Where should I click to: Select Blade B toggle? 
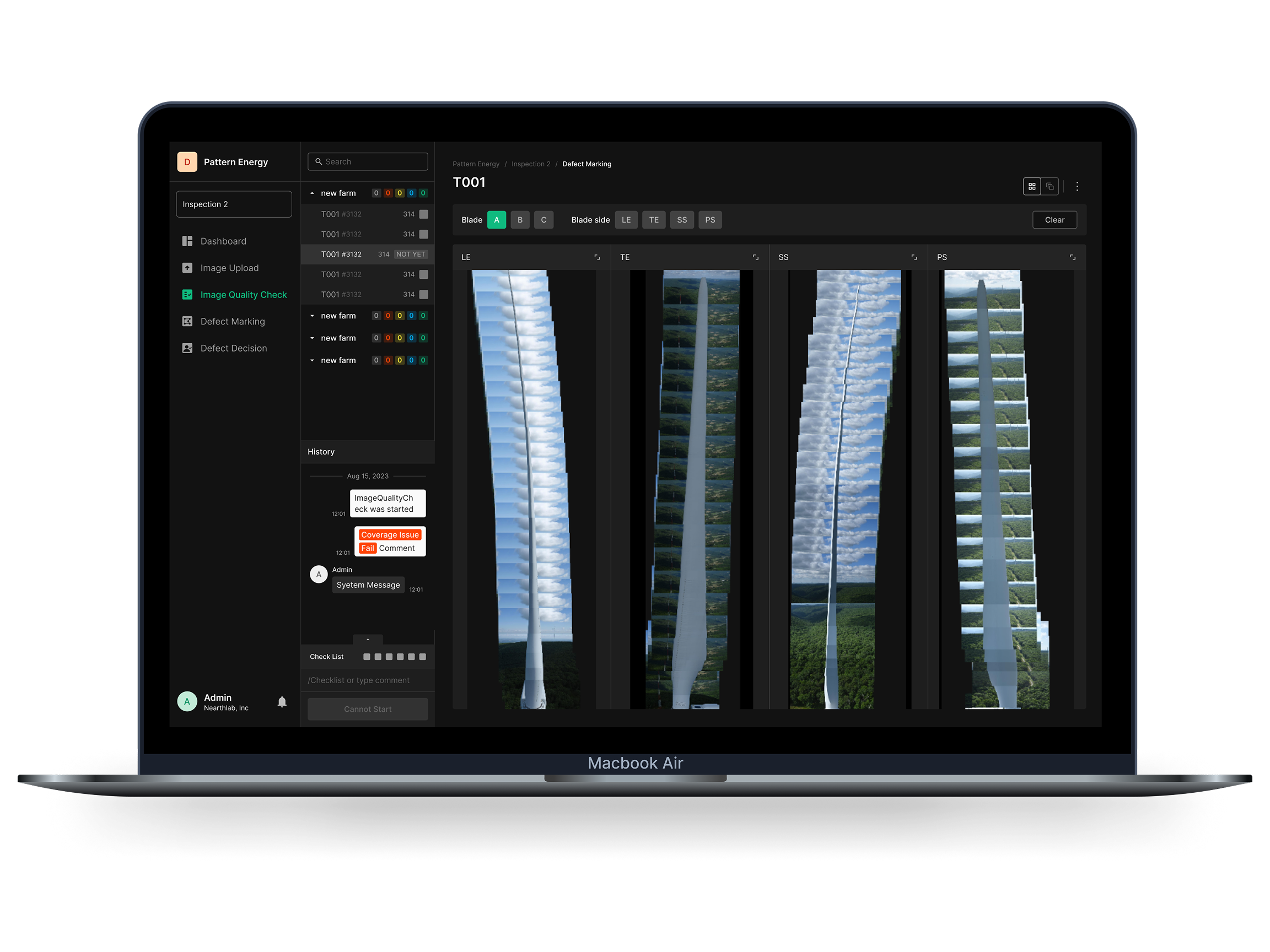[520, 220]
